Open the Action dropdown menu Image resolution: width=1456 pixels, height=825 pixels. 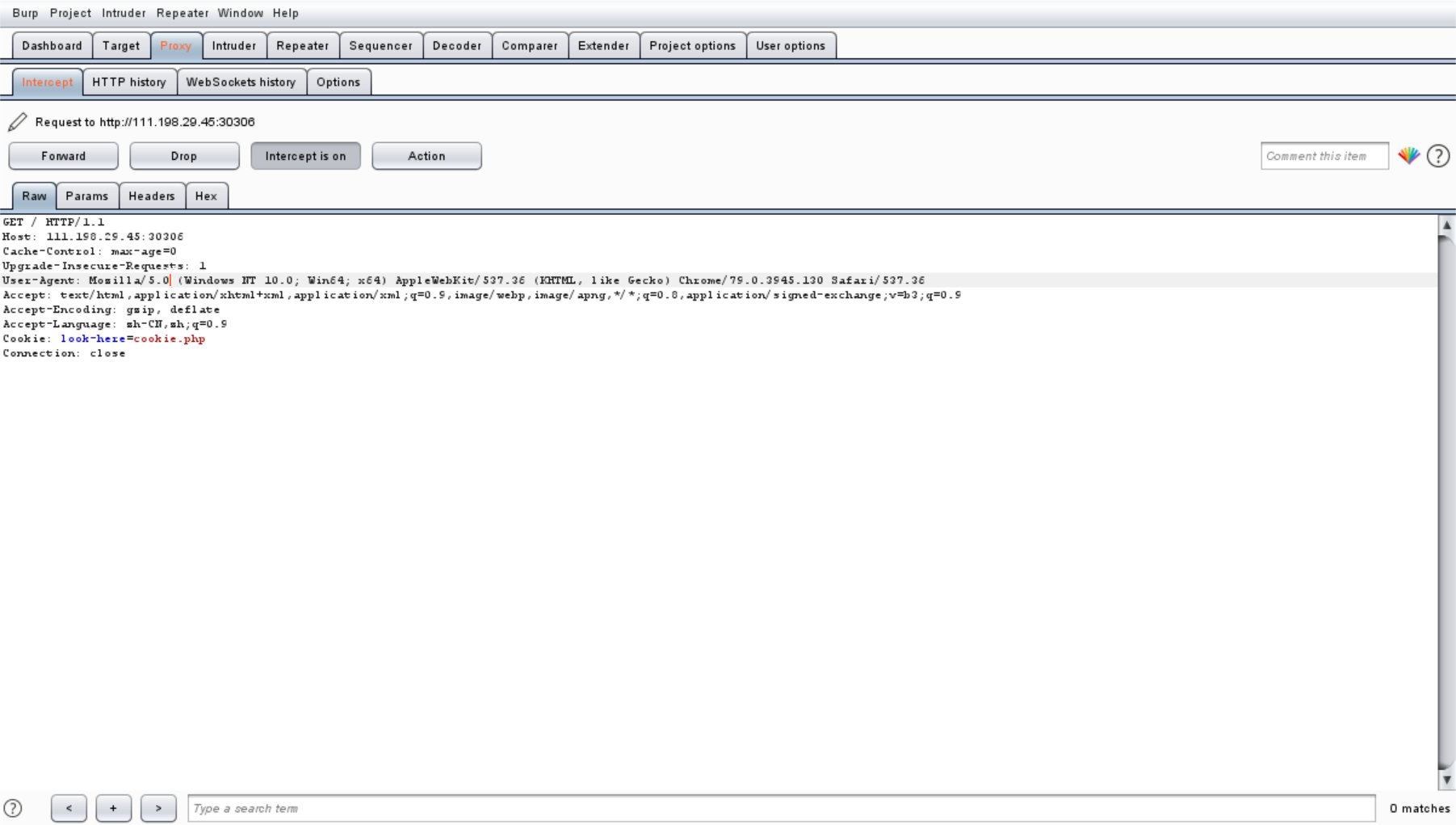coord(426,156)
